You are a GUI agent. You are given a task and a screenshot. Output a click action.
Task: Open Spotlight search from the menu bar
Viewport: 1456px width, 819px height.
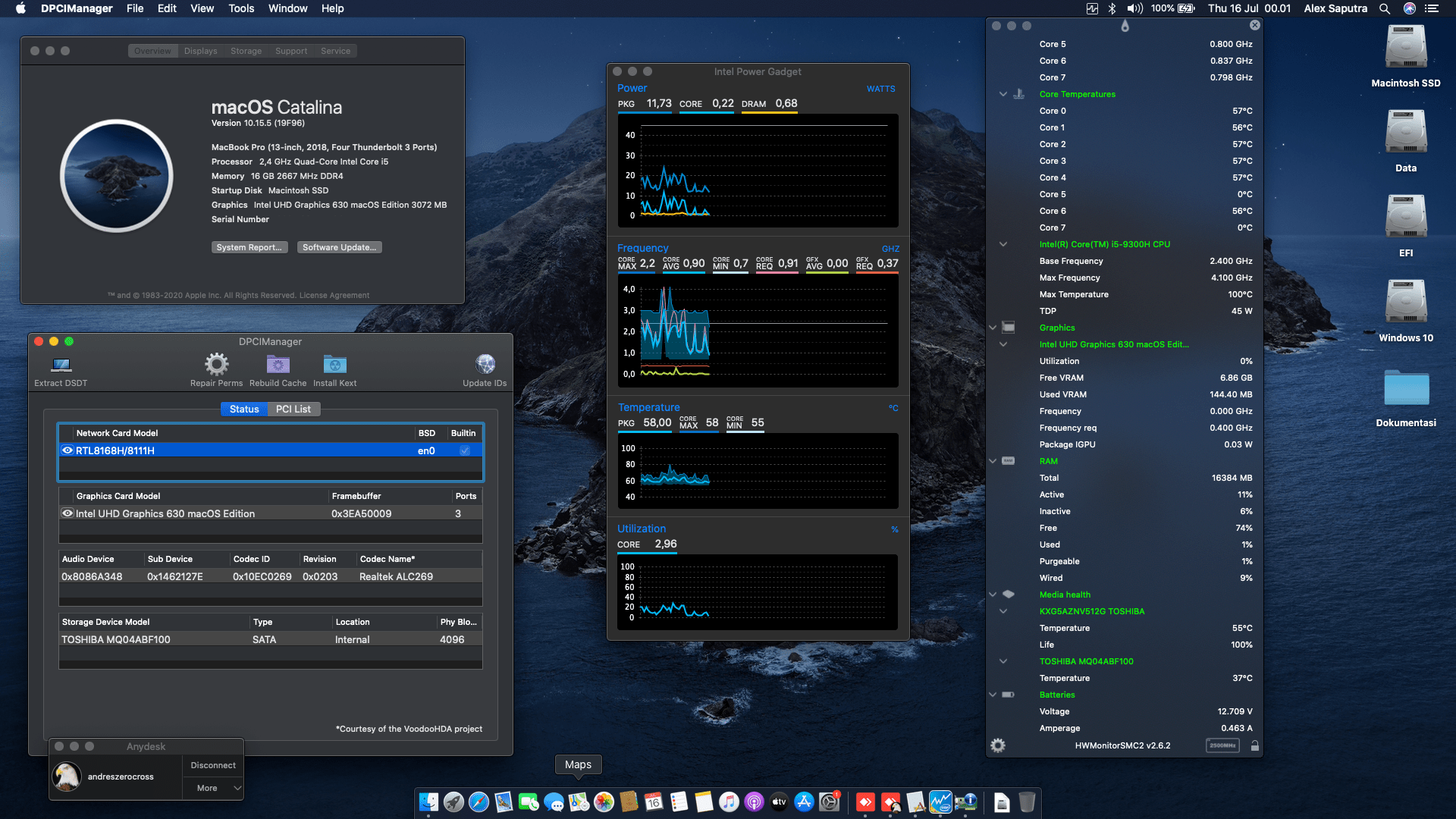pos(1385,8)
